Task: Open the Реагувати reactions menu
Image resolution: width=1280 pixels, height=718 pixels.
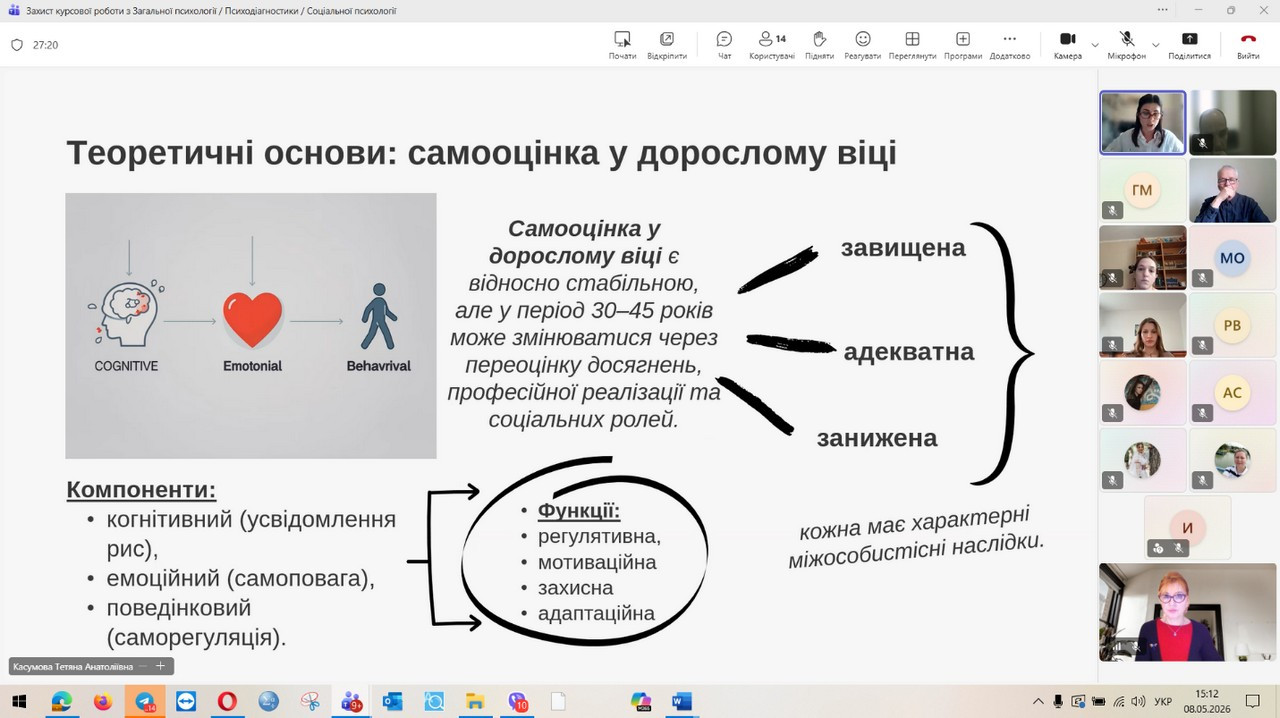Action: point(862,45)
